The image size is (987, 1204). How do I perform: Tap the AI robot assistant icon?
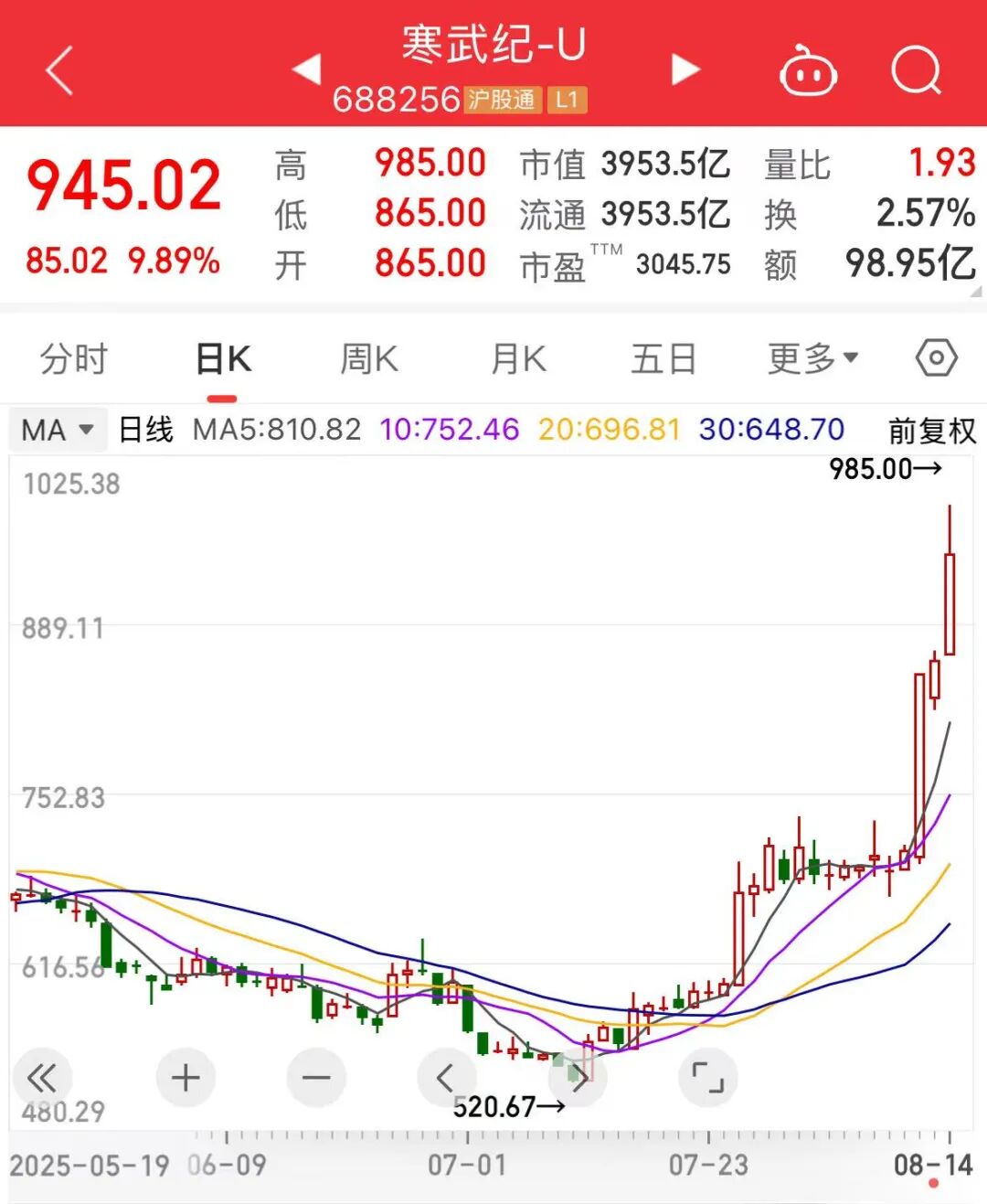tap(809, 69)
